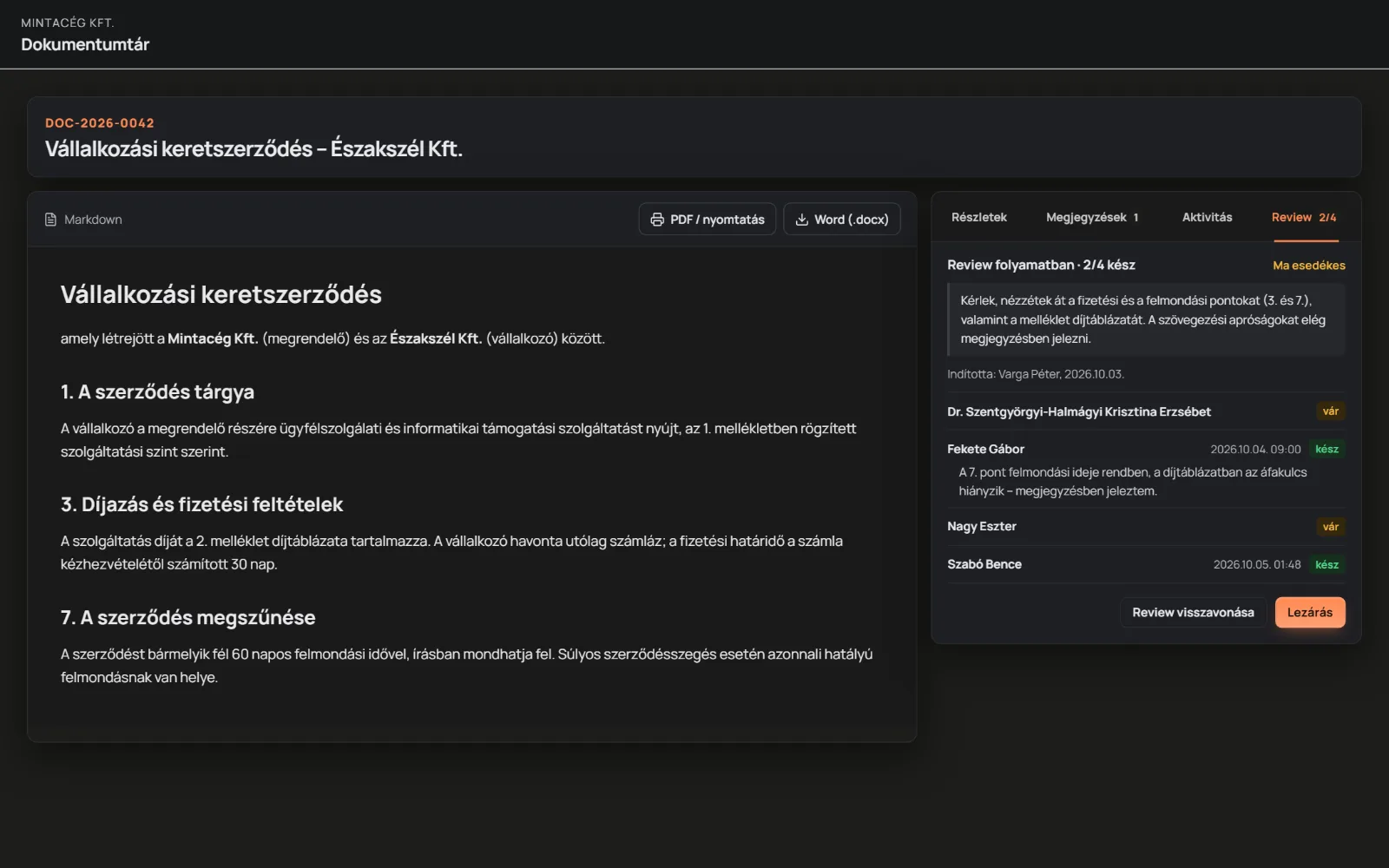Click heading 1. A szerződés tárgya
This screenshot has height=868, width=1389.
[157, 391]
